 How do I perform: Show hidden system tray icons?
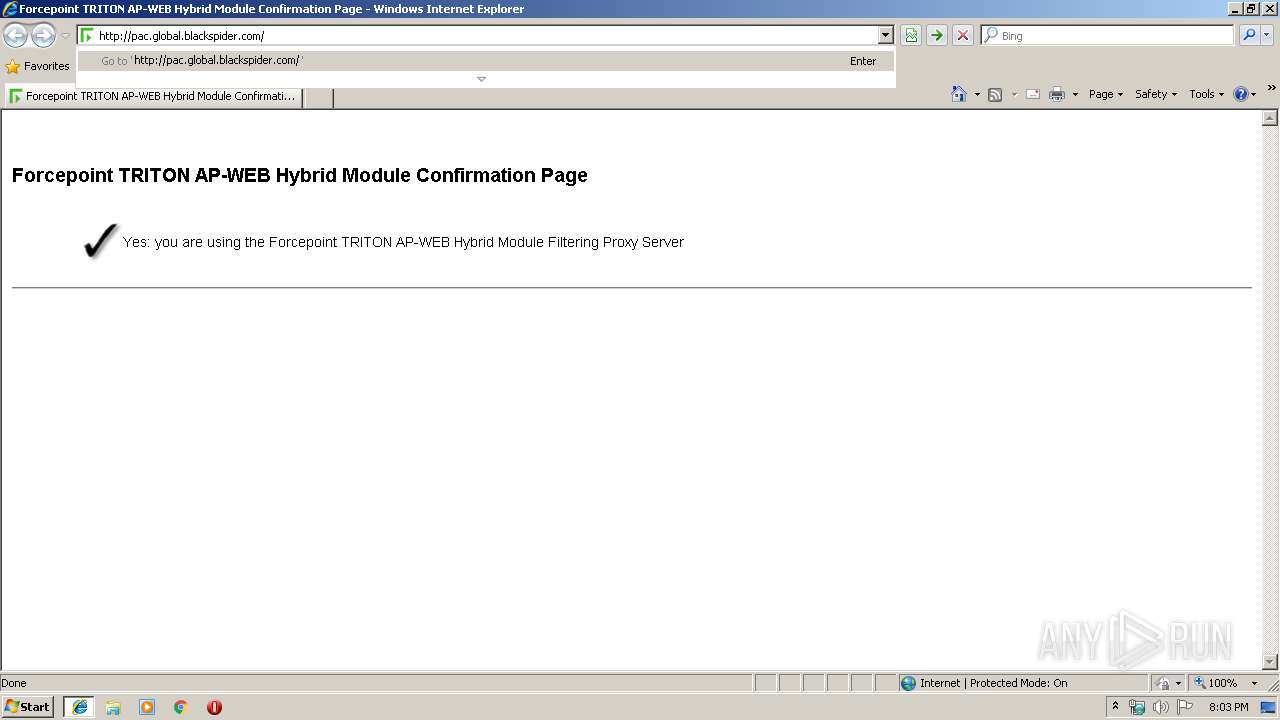(1115, 707)
